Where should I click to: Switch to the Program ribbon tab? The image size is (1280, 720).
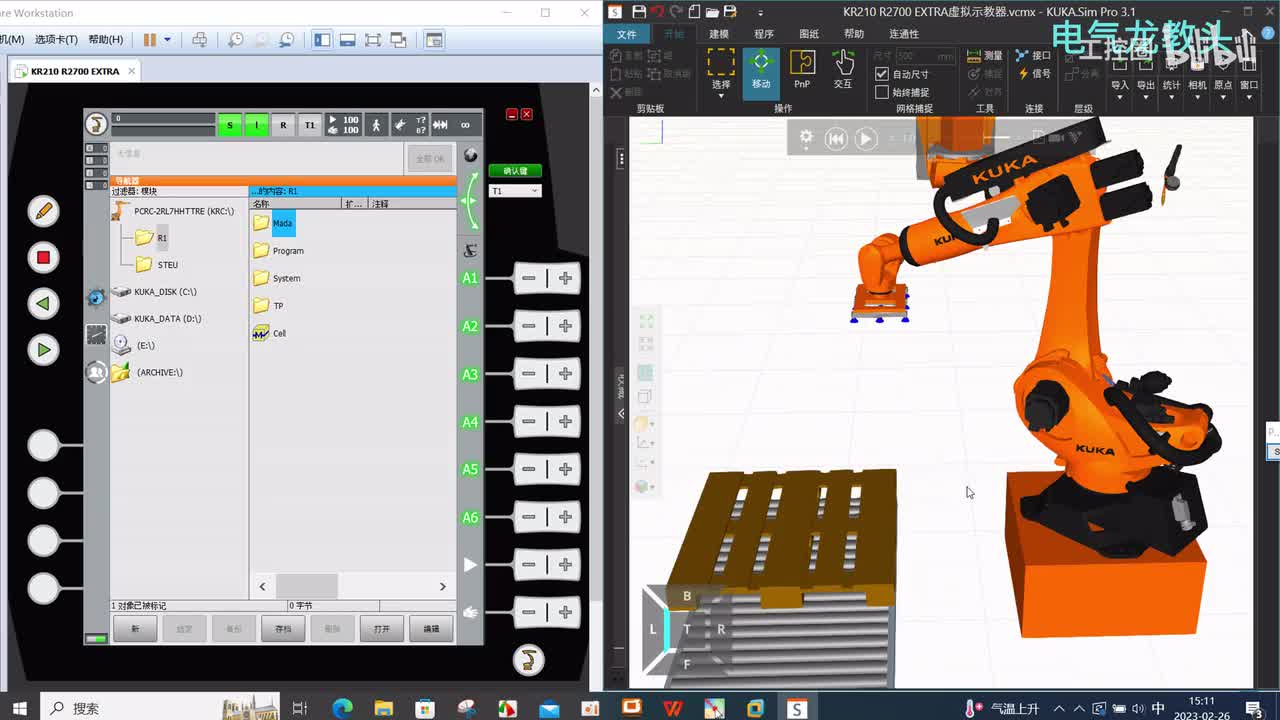[764, 34]
